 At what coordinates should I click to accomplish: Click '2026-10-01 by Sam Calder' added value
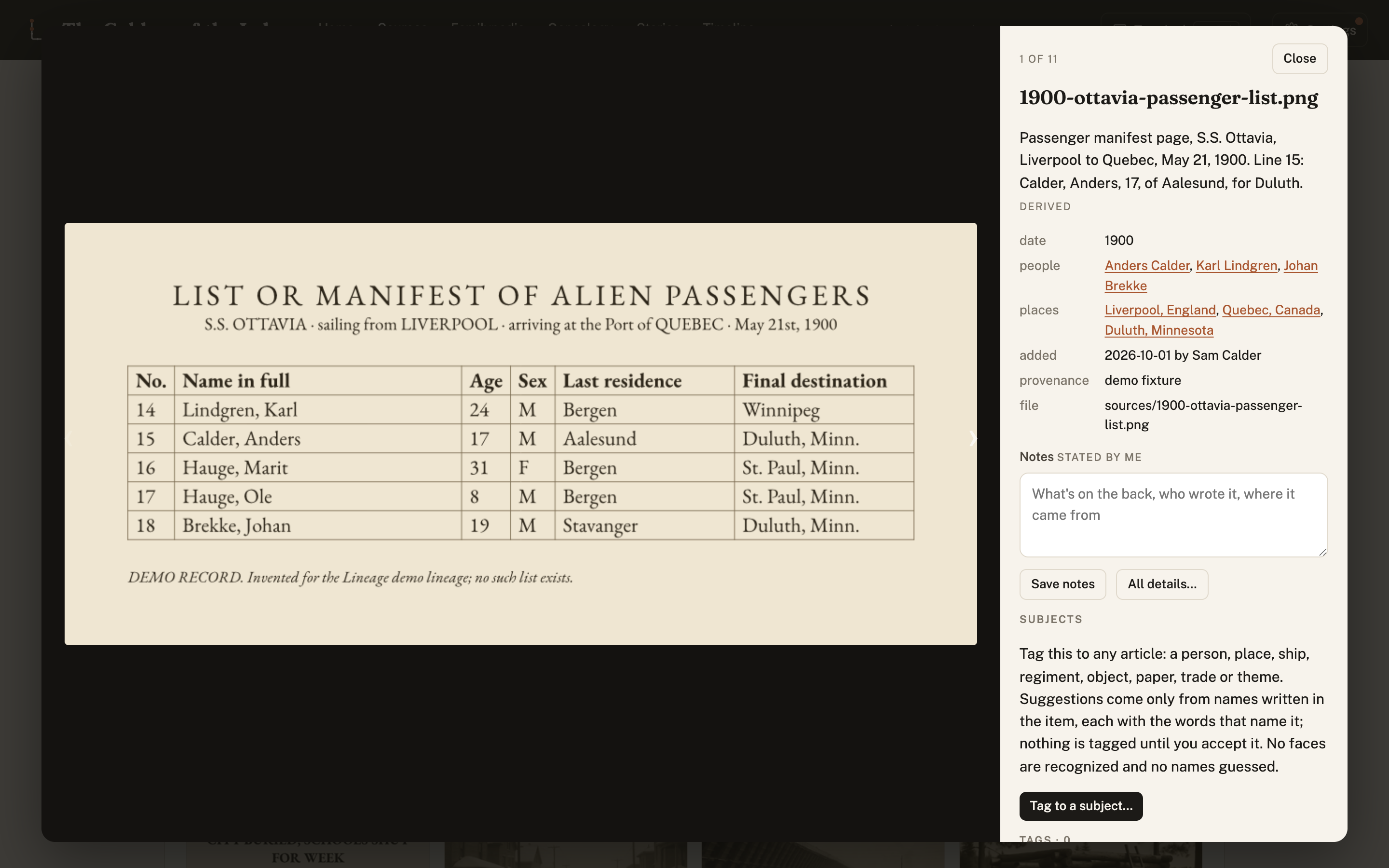point(1183,355)
